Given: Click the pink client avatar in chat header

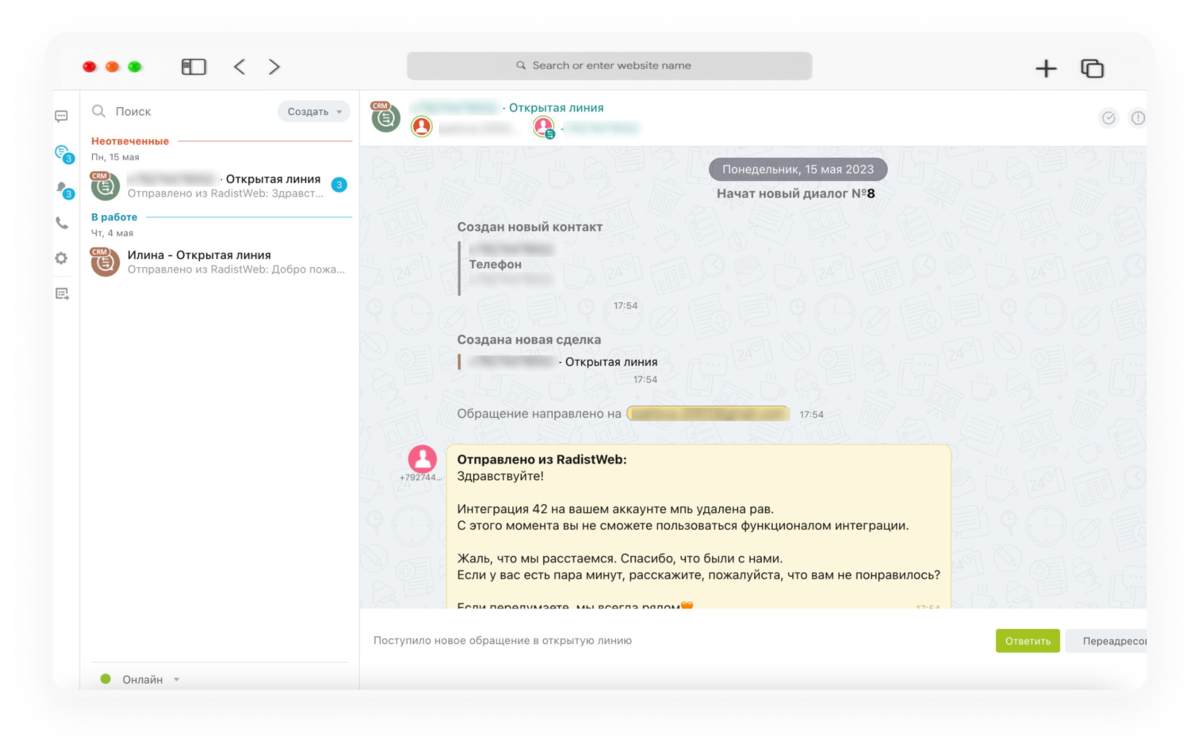Looking at the screenshot, I should tap(544, 127).
